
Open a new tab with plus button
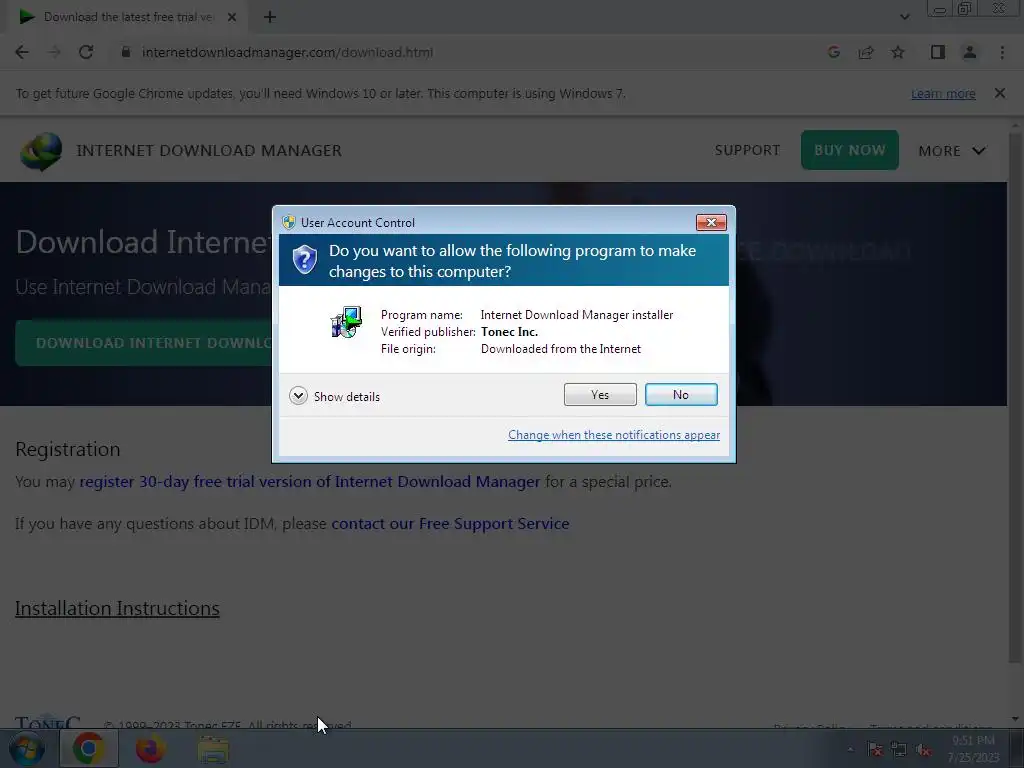tap(270, 17)
